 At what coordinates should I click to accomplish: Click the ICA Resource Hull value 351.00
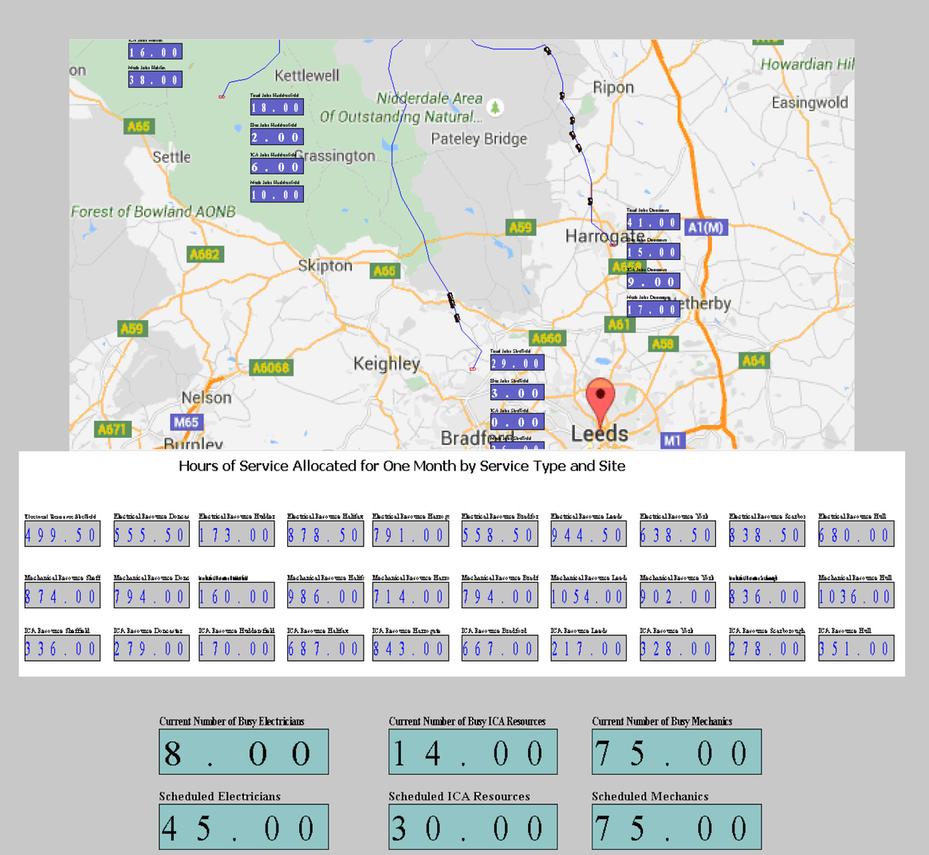tap(856, 648)
